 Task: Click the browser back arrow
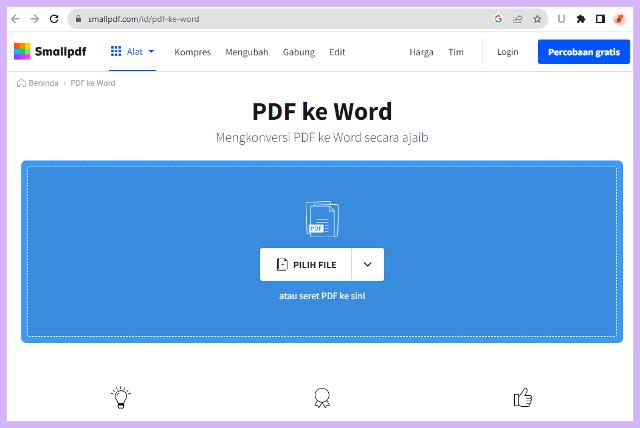(x=15, y=19)
